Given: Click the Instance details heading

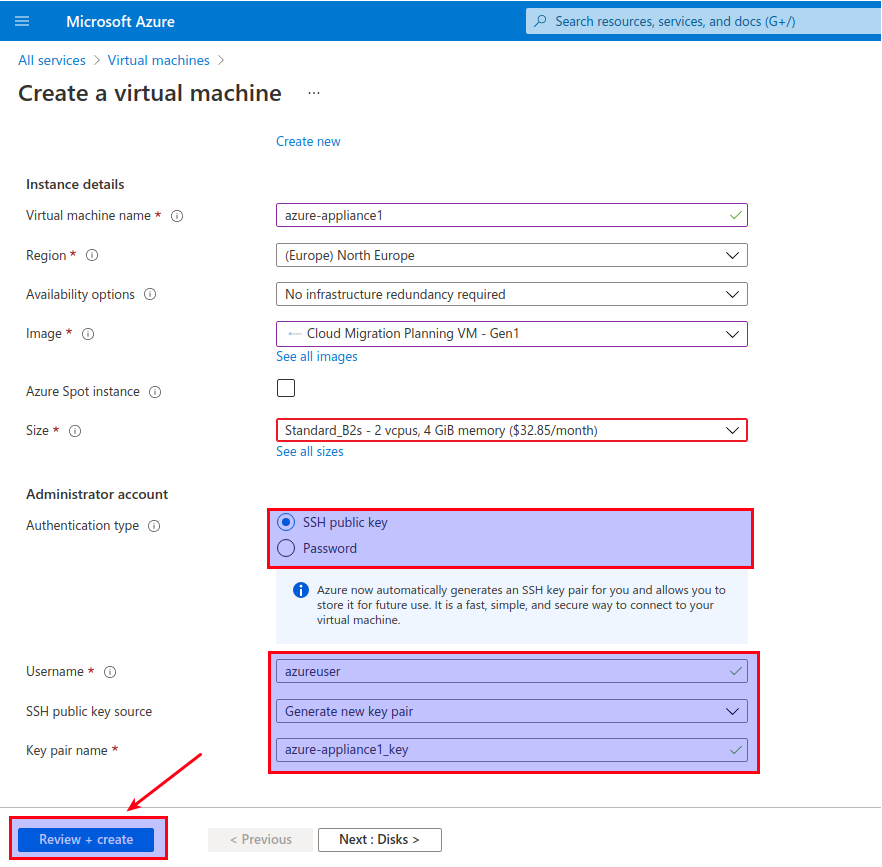Looking at the screenshot, I should (75, 185).
